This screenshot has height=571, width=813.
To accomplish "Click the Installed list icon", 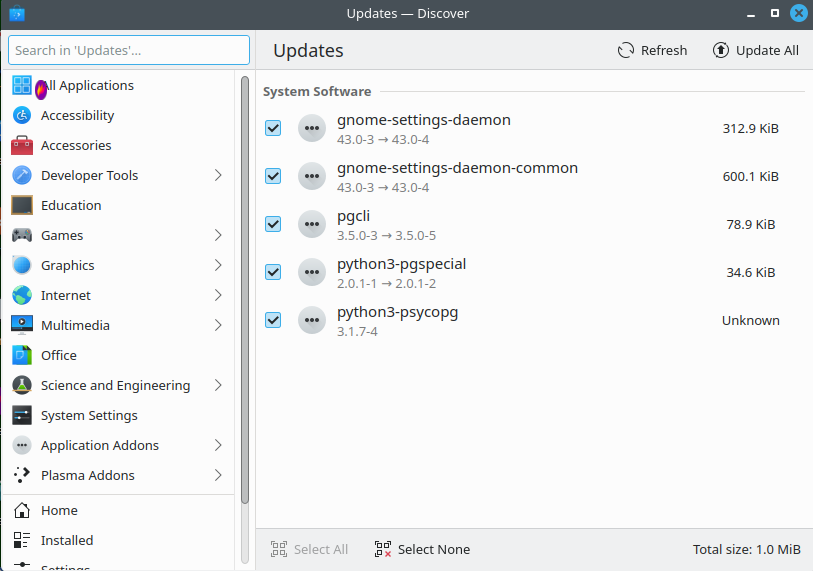I will click(22, 540).
